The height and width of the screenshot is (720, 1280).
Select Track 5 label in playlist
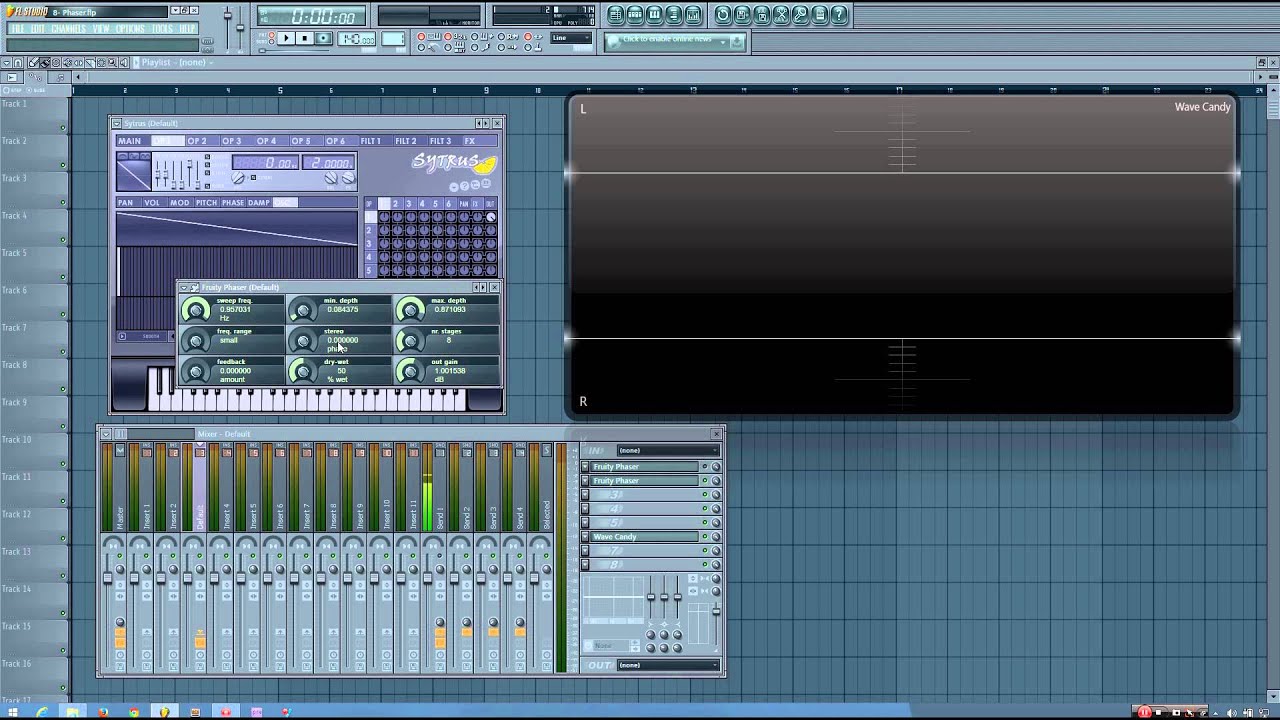(x=14, y=253)
